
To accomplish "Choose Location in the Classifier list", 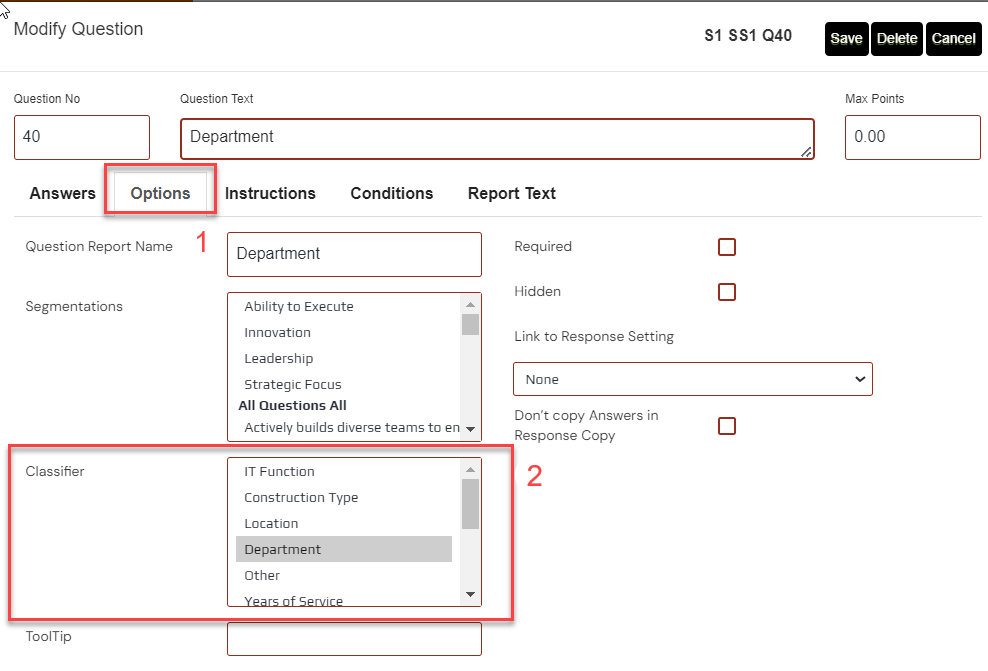I will tap(271, 523).
